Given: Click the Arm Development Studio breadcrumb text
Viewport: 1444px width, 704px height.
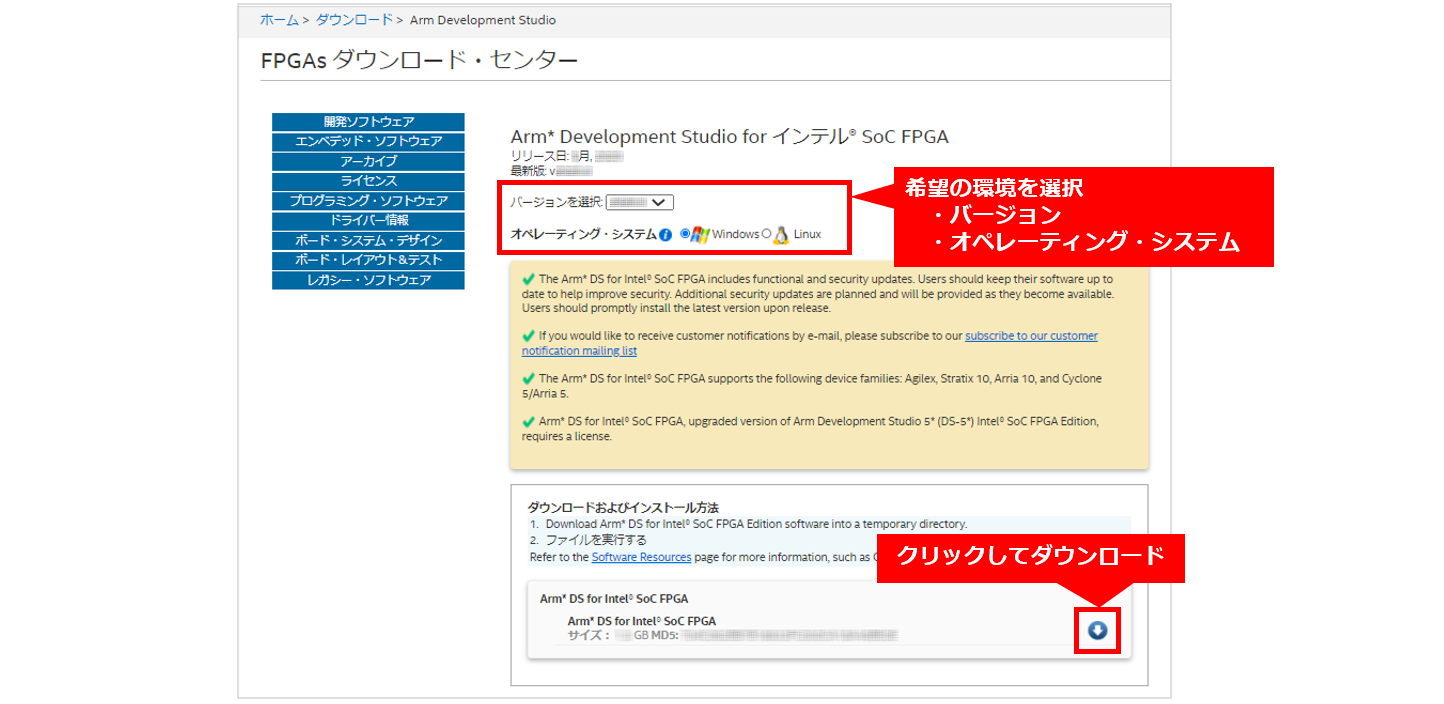Looking at the screenshot, I should (x=483, y=20).
